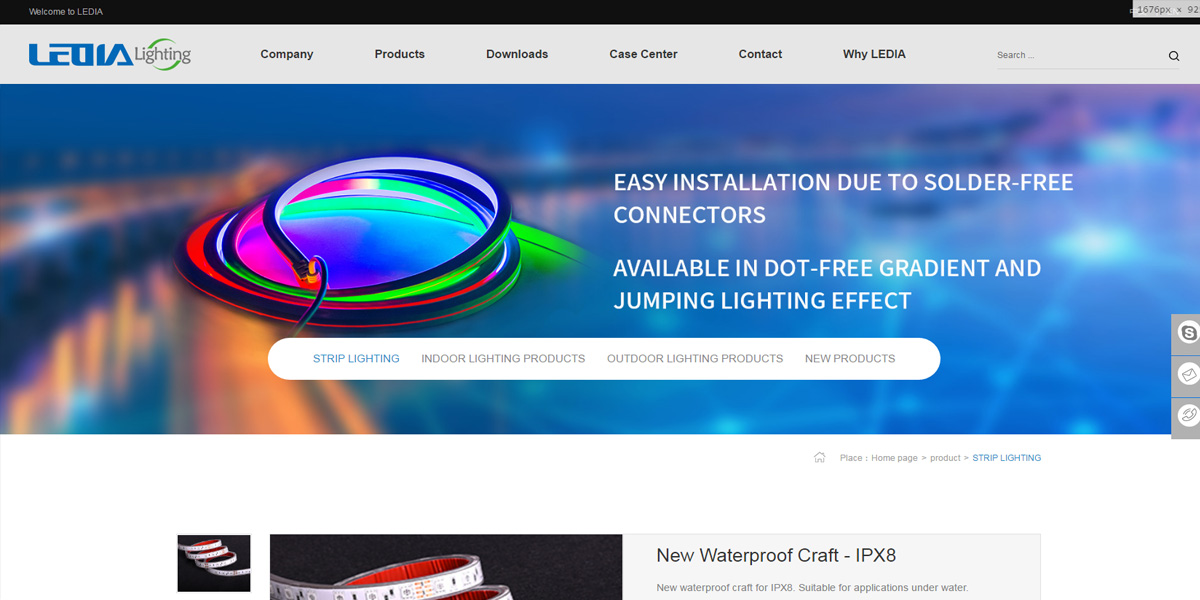Click the search magnifier icon
1200x600 pixels.
[1174, 56]
